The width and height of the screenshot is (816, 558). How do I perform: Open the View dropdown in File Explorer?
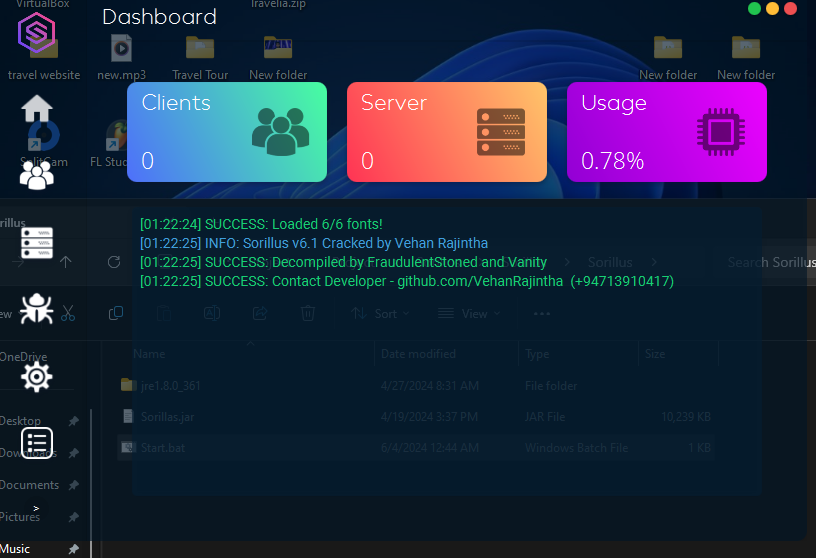point(469,313)
